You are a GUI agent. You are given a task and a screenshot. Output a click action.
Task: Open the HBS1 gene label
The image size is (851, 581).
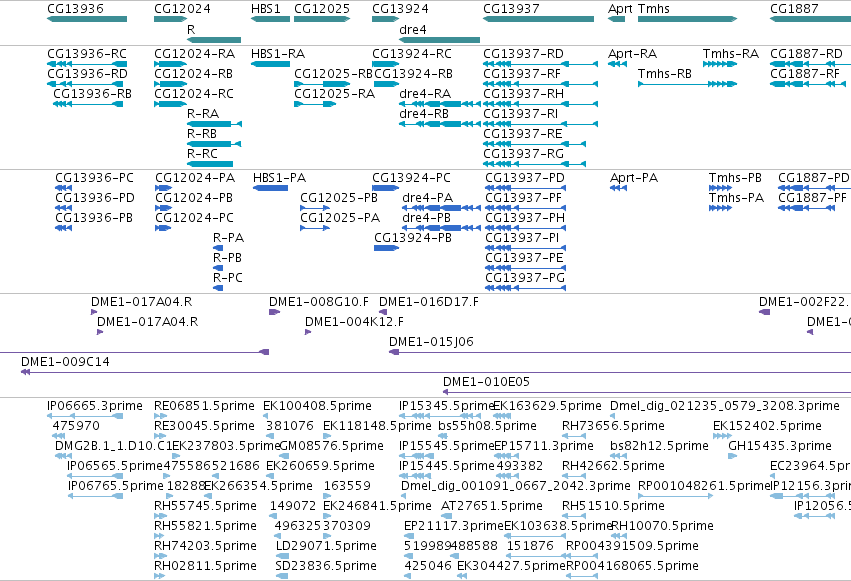click(265, 9)
